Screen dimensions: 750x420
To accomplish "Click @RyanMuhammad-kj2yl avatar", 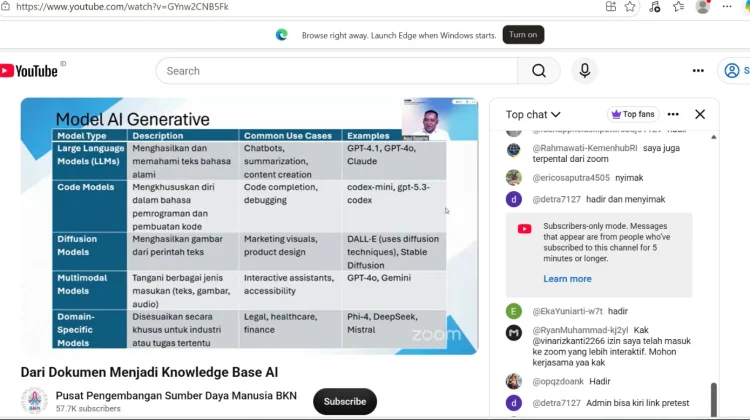I will (x=514, y=332).
